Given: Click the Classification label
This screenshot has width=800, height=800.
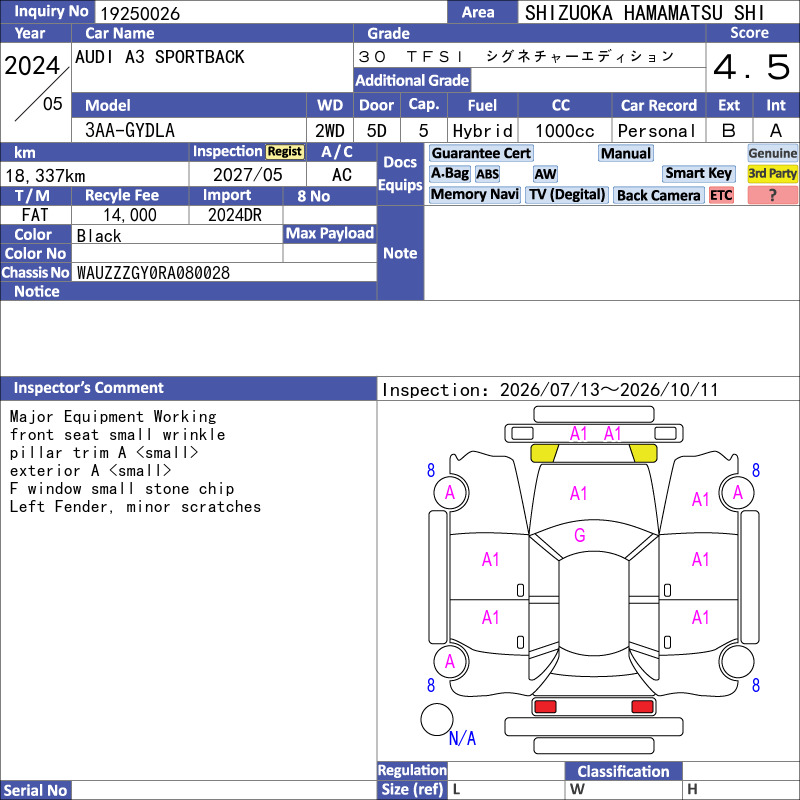Looking at the screenshot, I should [623, 771].
